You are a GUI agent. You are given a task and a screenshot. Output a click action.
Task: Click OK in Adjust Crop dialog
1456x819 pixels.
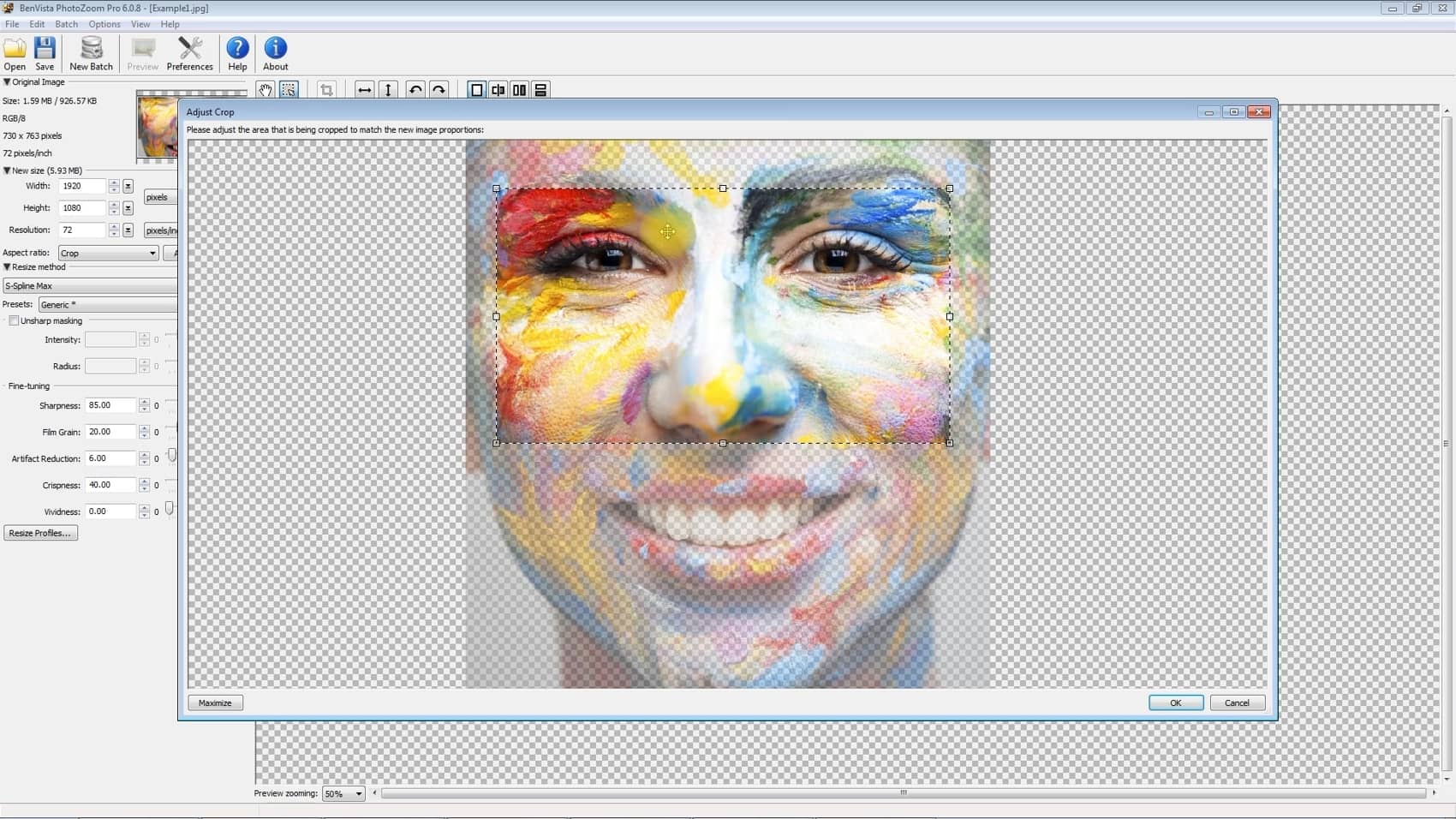pos(1175,703)
